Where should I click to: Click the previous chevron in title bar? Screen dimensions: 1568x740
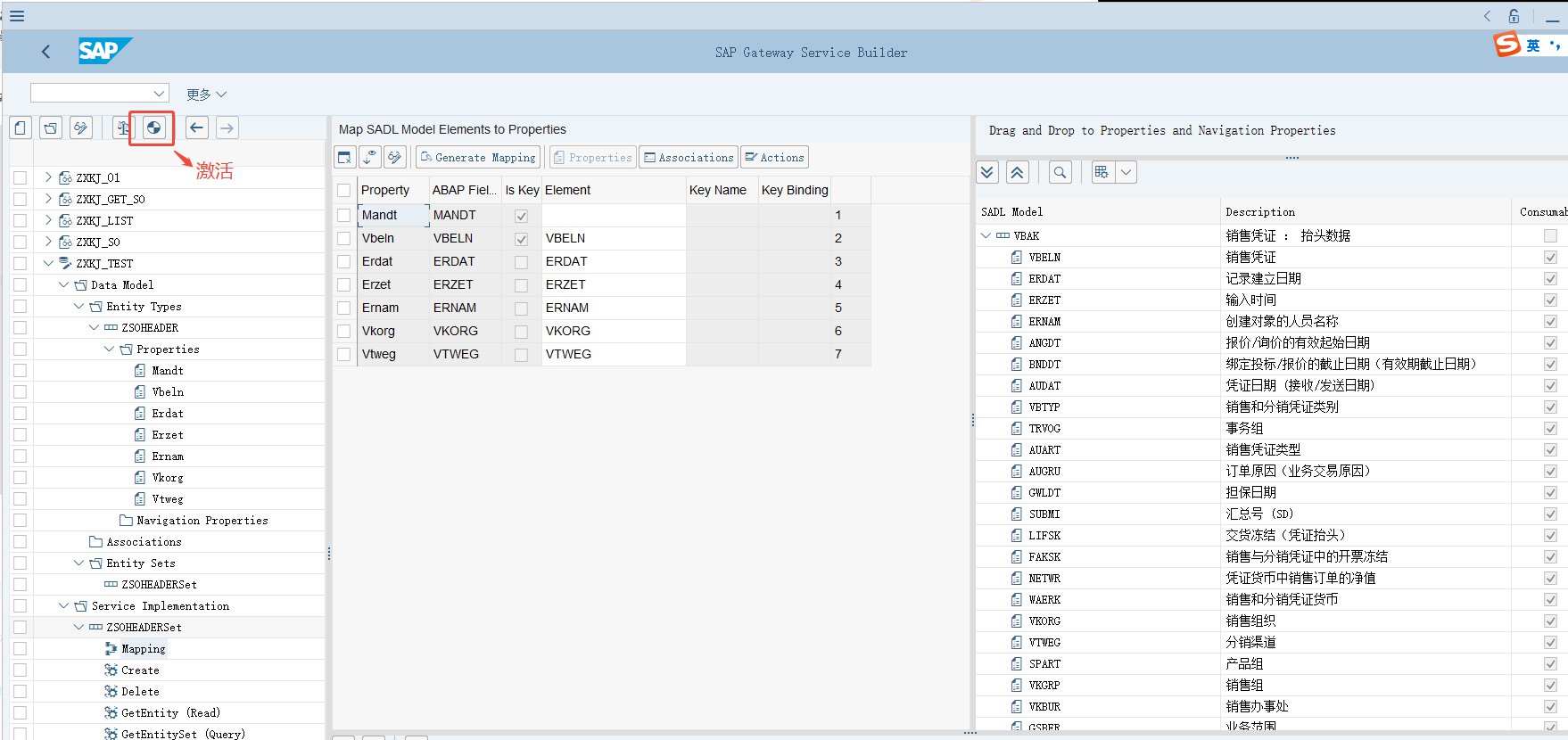point(1487,16)
